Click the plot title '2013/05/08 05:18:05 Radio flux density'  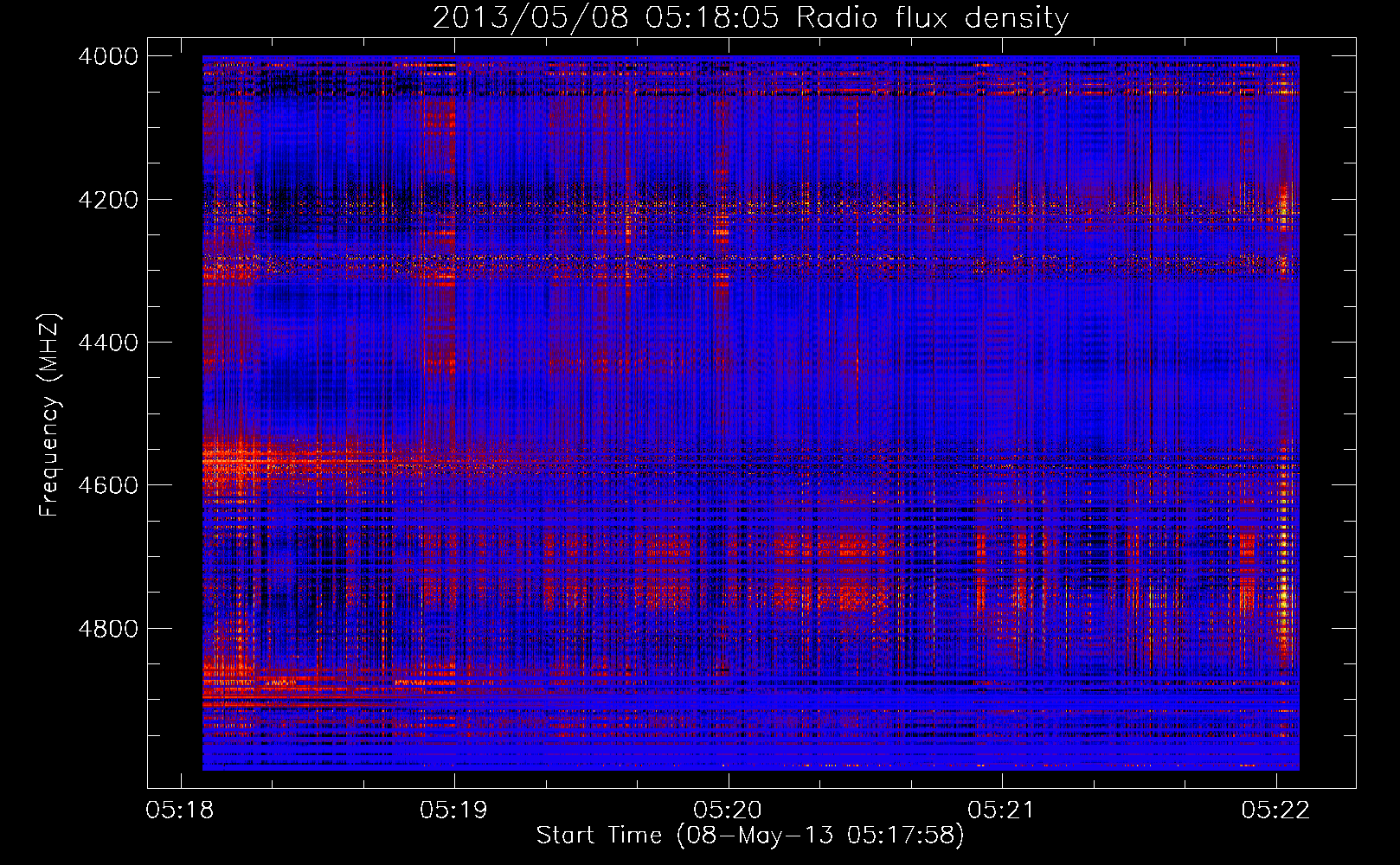(x=750, y=17)
